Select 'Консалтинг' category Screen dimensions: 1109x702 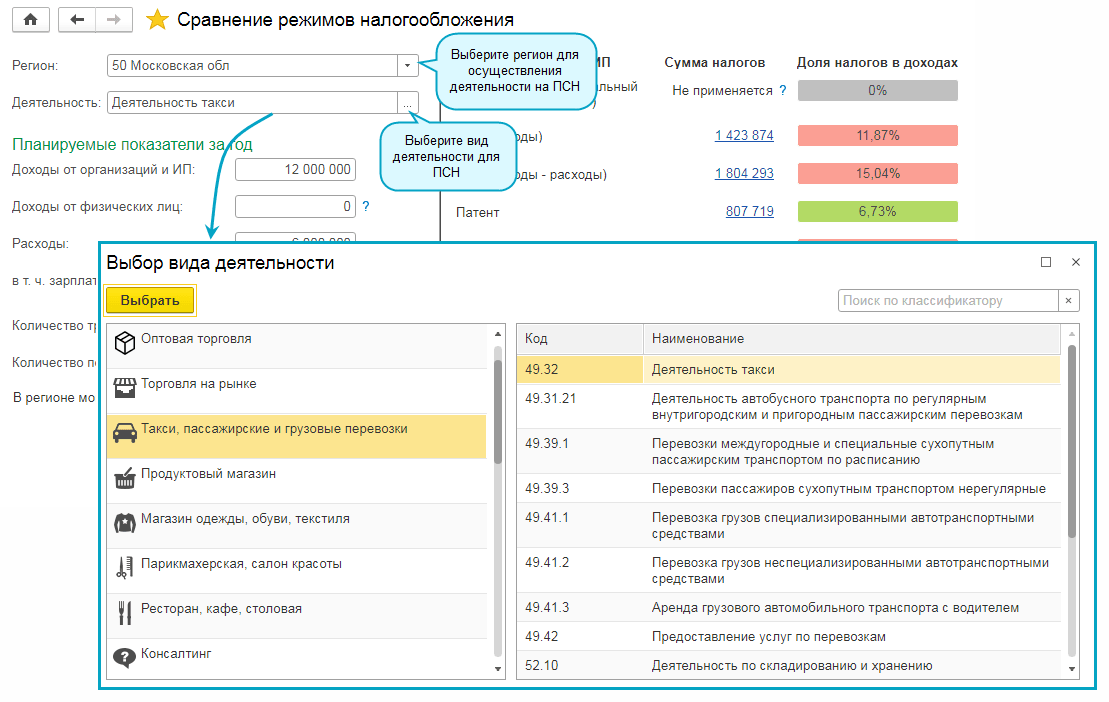[297, 659]
